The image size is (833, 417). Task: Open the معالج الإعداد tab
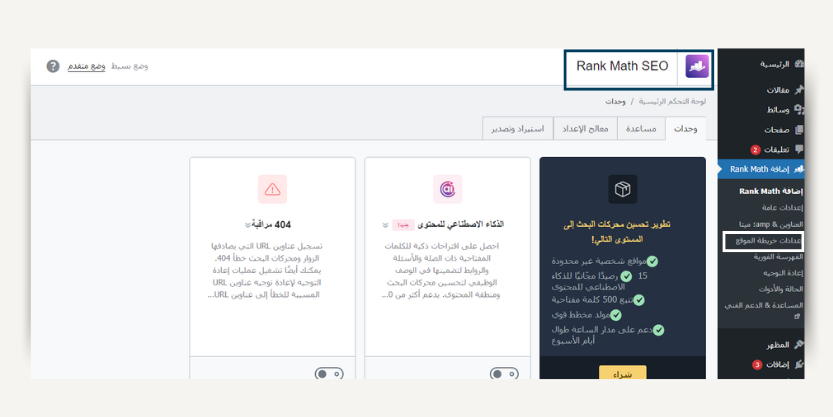pos(585,129)
